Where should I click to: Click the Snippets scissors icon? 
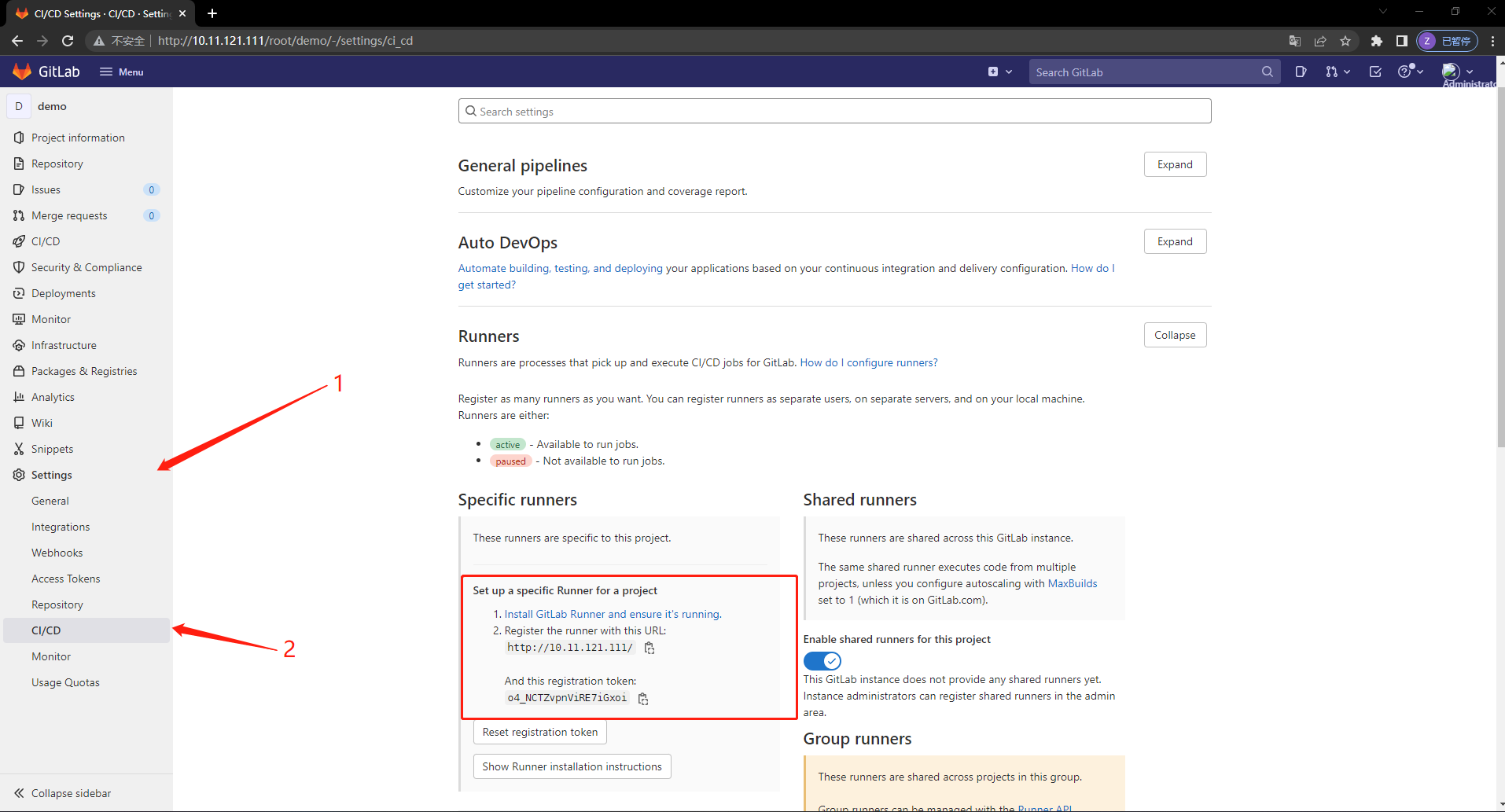click(x=19, y=449)
